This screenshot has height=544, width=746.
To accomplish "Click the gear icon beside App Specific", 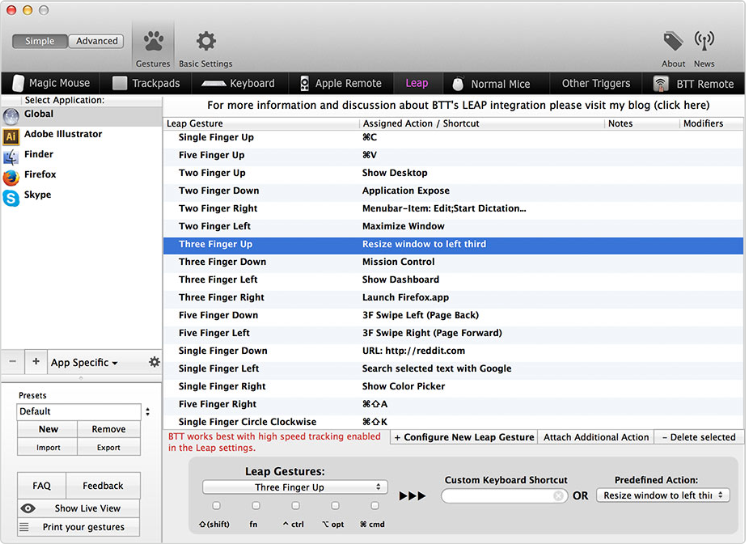I will point(154,362).
